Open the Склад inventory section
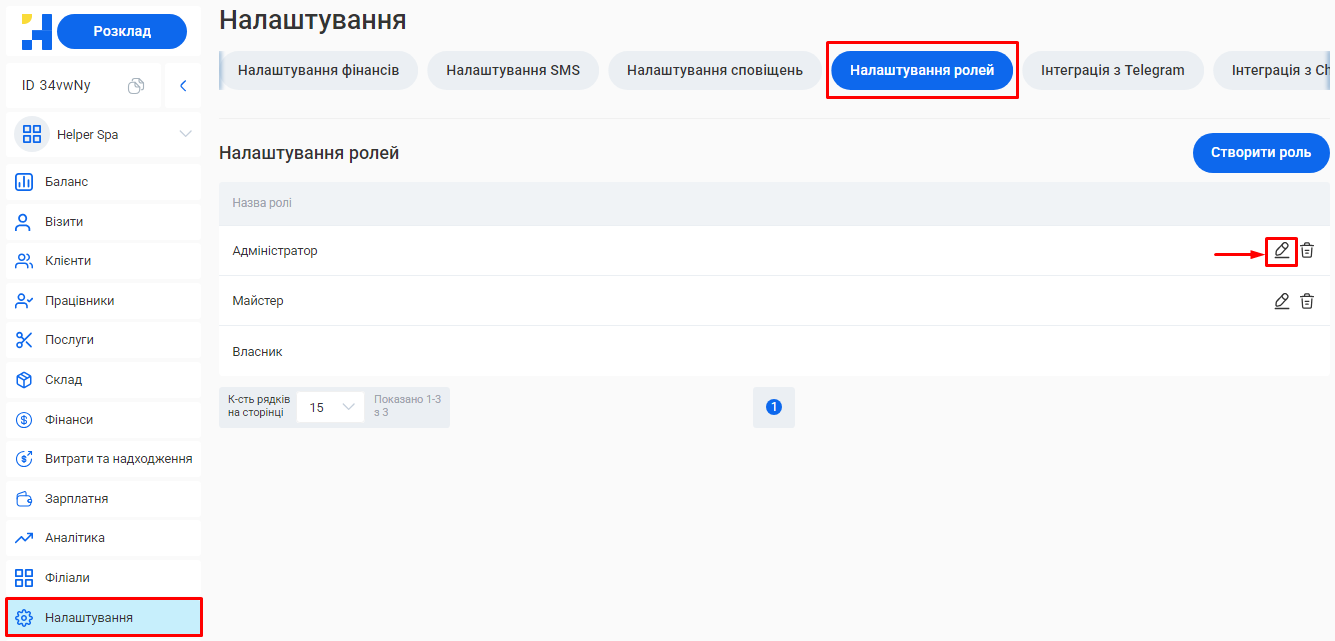1335x641 pixels. [x=61, y=379]
